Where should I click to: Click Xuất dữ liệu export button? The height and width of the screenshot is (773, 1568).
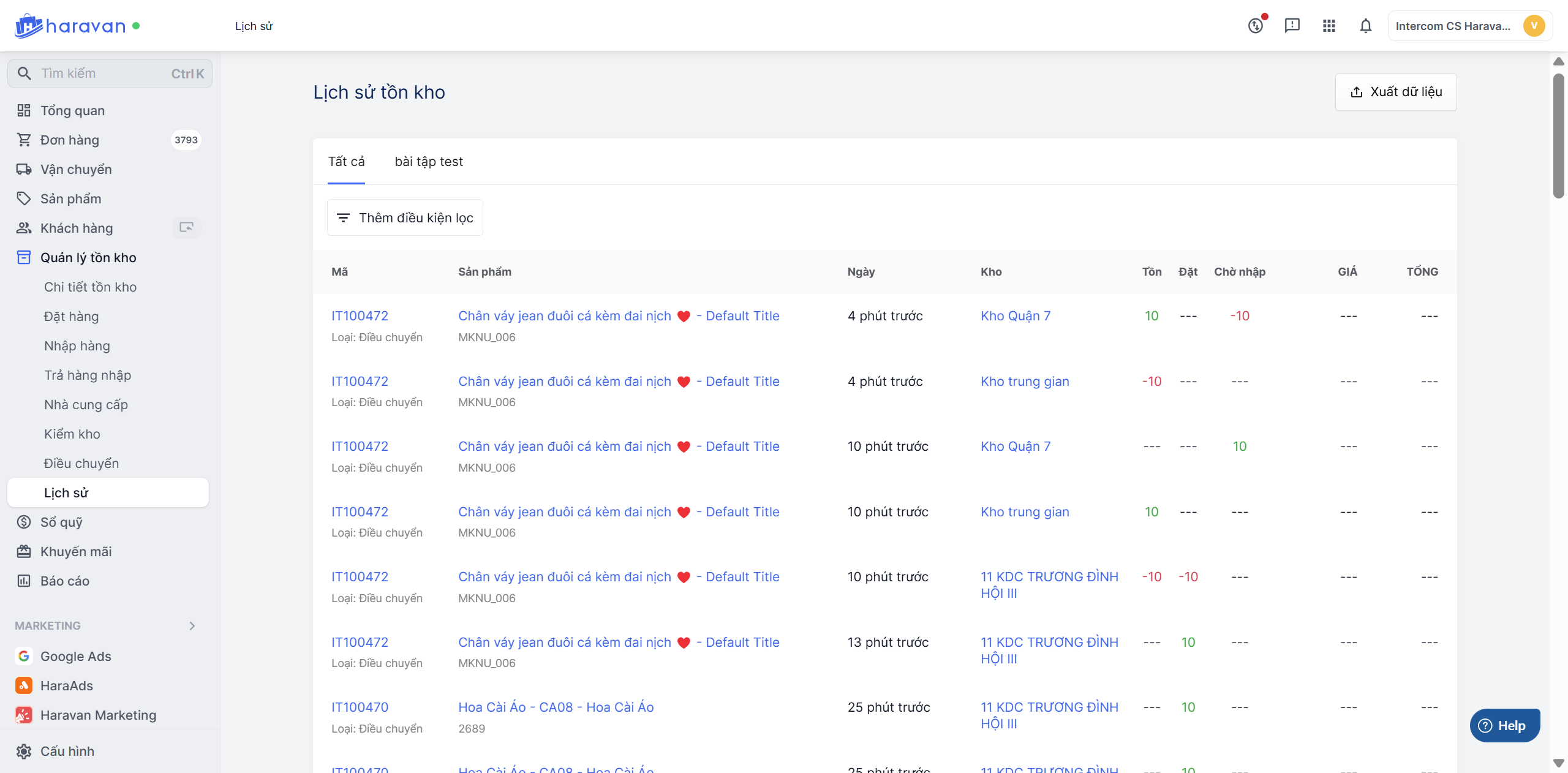tap(1396, 92)
